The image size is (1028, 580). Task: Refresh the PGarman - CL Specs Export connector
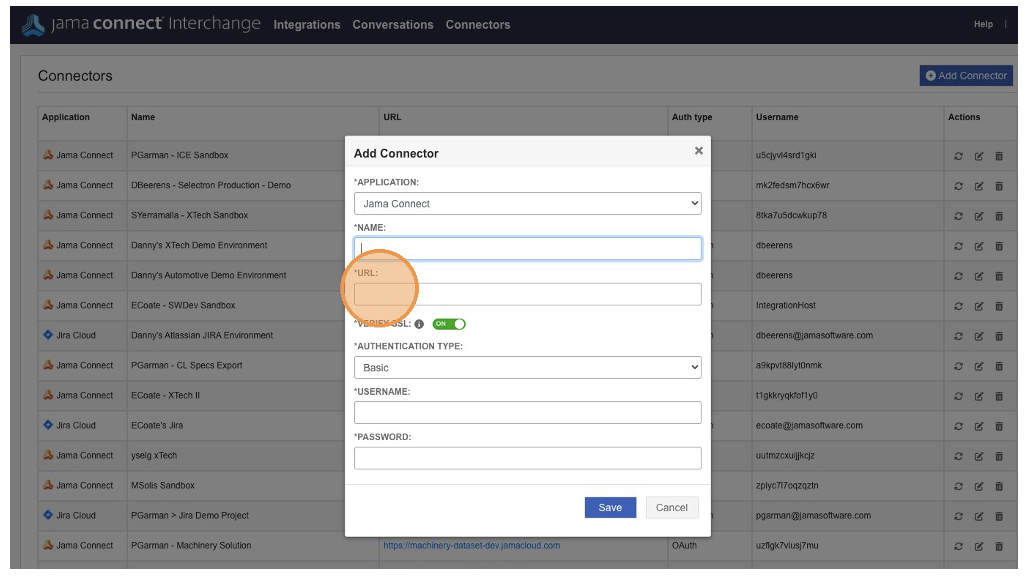959,366
